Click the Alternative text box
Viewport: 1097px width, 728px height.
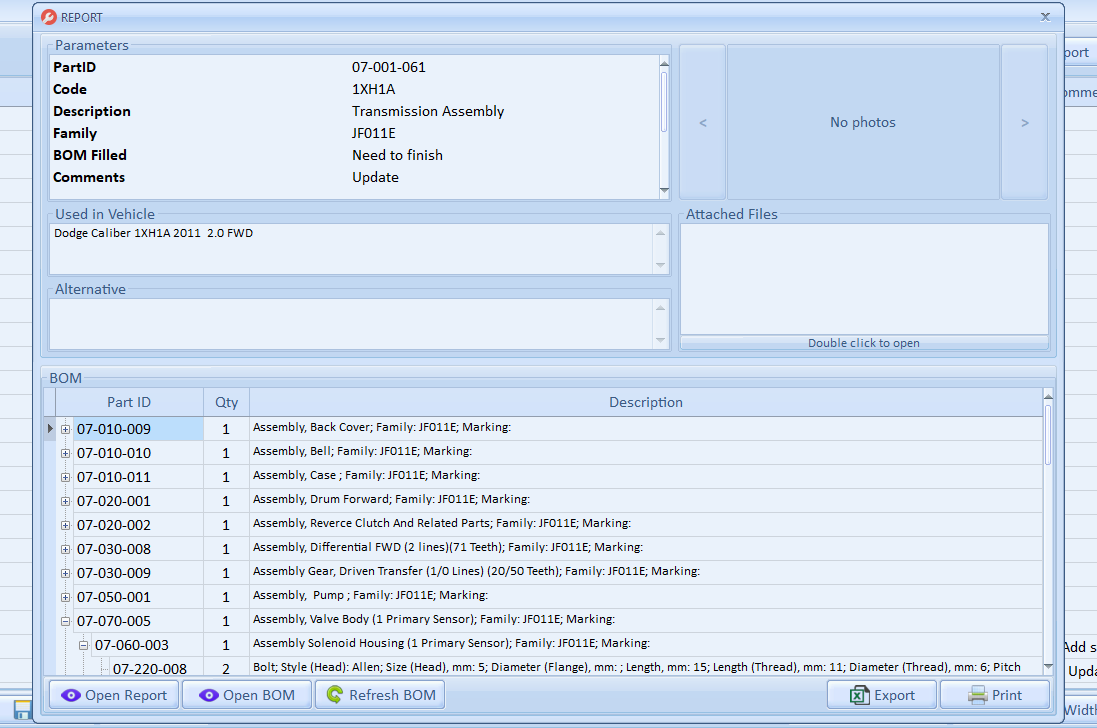pos(351,324)
